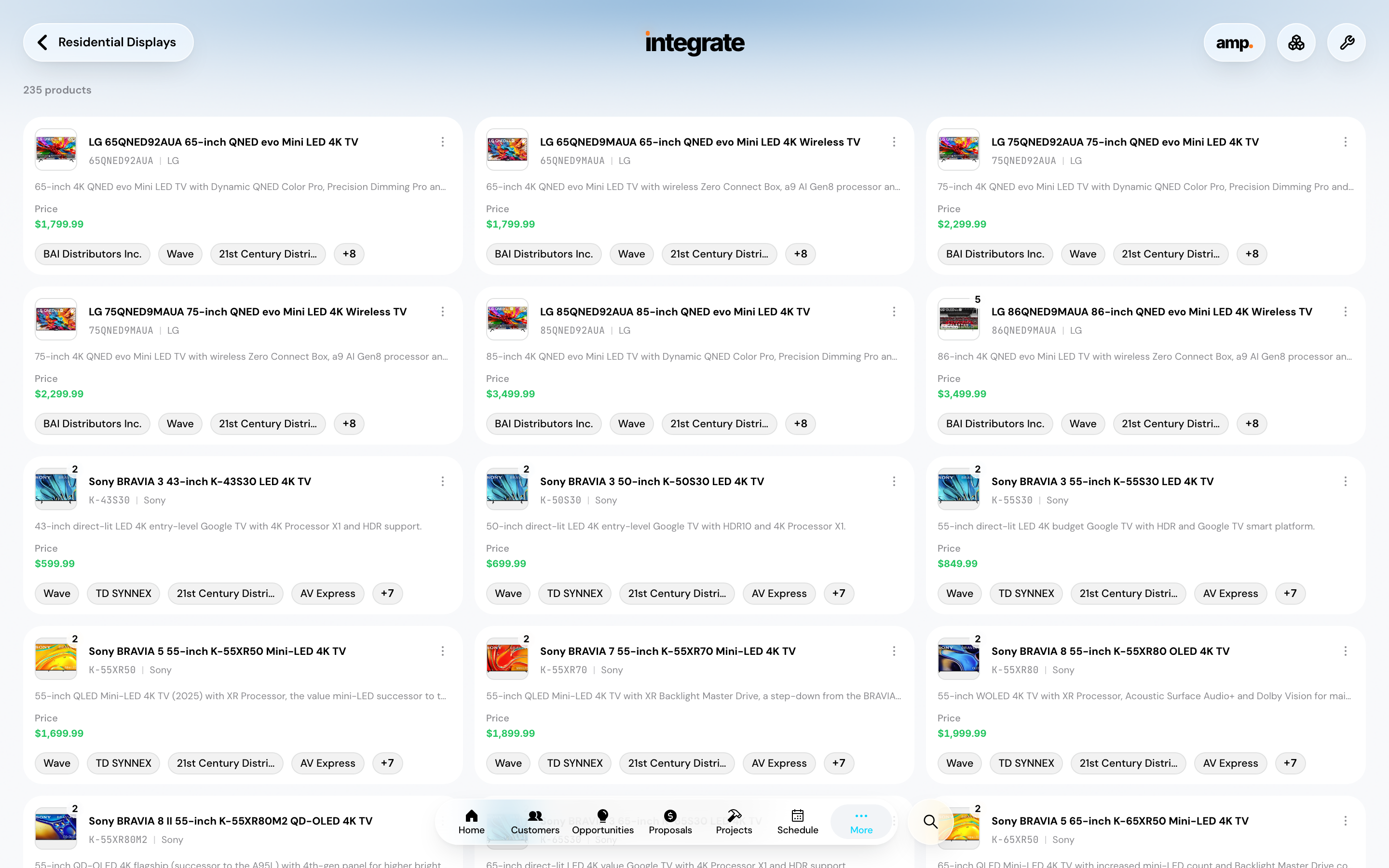Click BAI Distributors Inc. tag on LG 65QNED9MAUA
The width and height of the screenshot is (1389, 868).
pyautogui.click(x=544, y=254)
